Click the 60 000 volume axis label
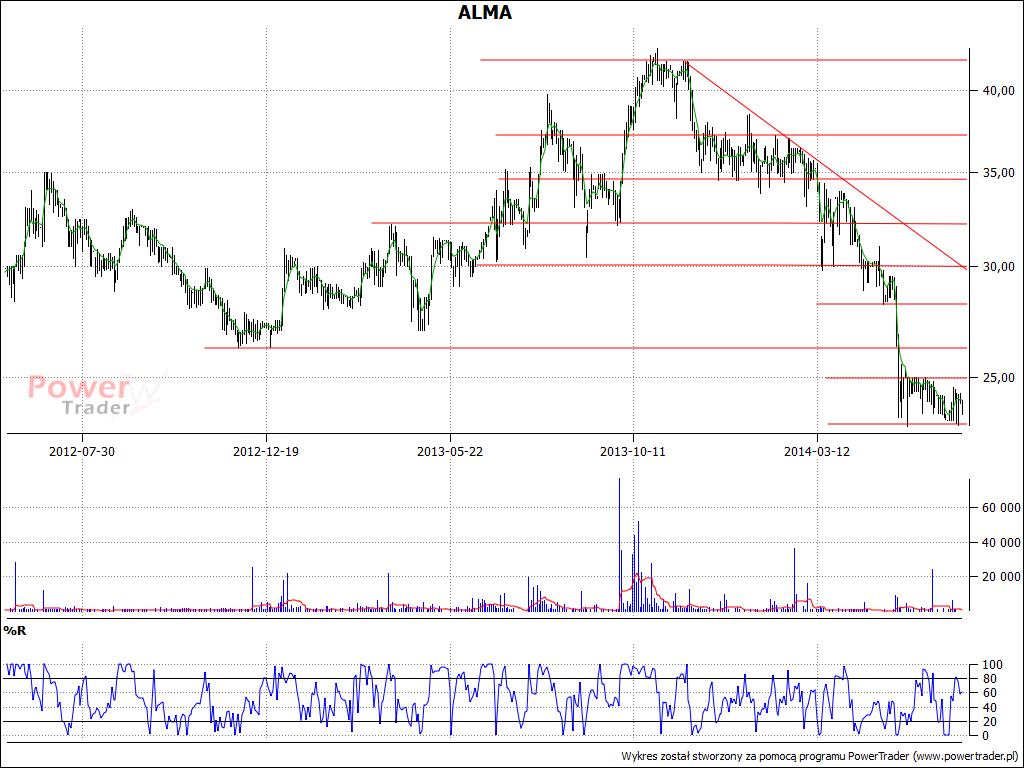1024x768 pixels. 999,508
